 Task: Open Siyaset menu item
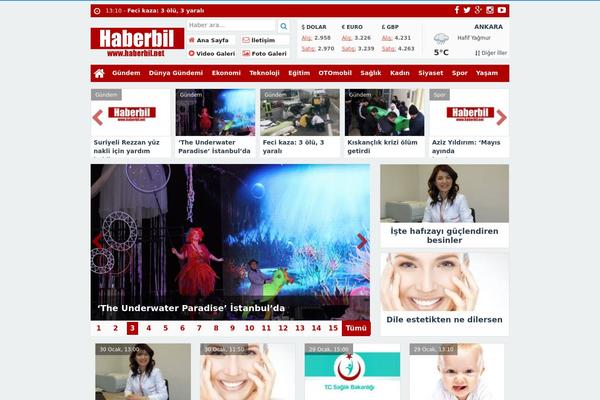tap(430, 73)
